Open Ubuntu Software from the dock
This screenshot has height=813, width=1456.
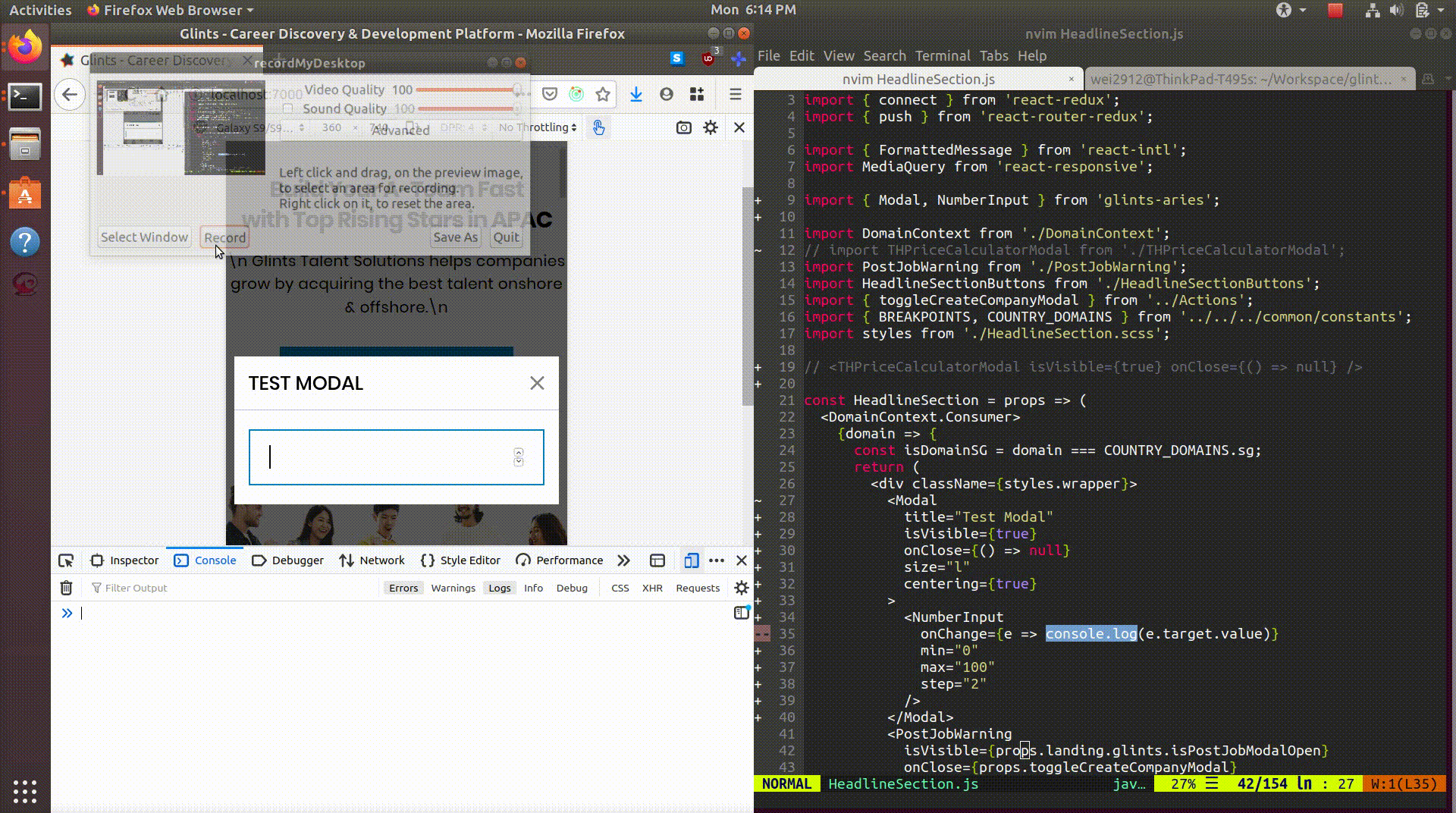tap(25, 194)
